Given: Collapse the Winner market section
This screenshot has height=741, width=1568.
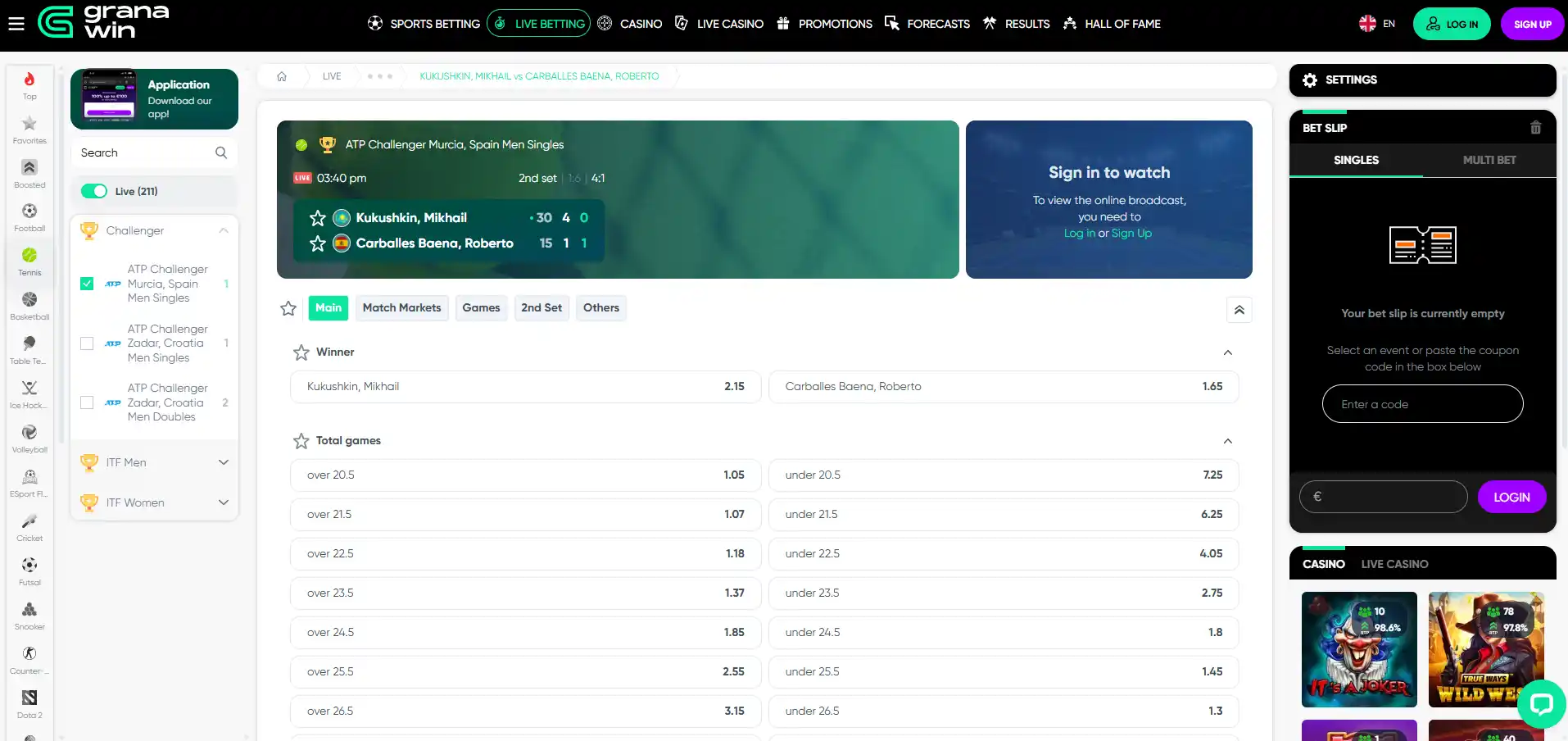Looking at the screenshot, I should pos(1227,352).
